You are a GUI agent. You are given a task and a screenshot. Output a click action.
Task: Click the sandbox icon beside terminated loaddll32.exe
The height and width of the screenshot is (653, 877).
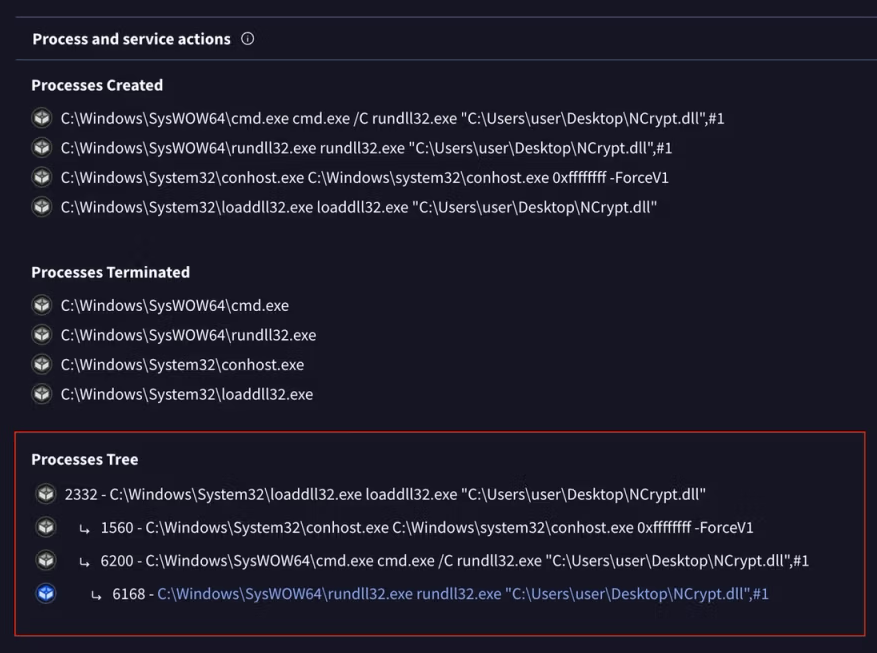pos(41,394)
